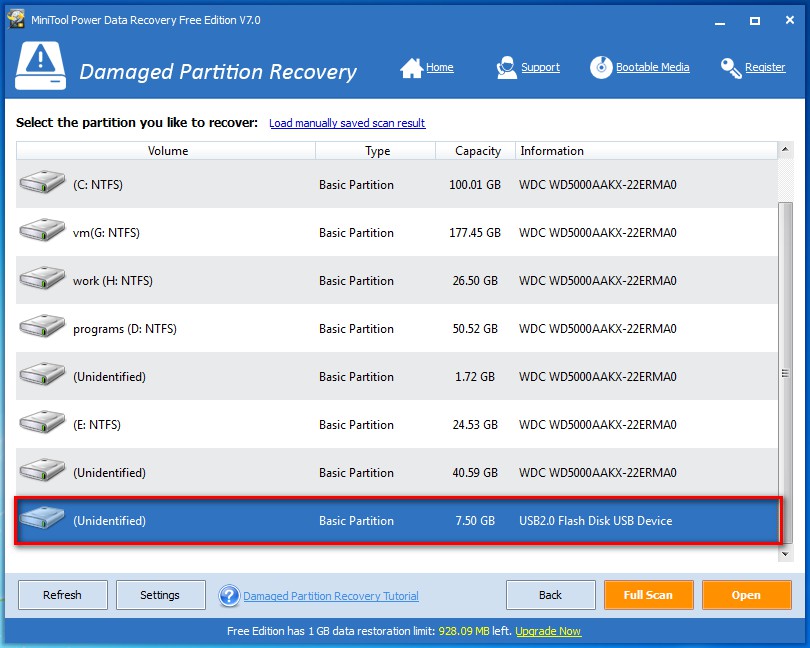This screenshot has width=810, height=648.
Task: Go Back to the previous screen
Action: click(550, 595)
